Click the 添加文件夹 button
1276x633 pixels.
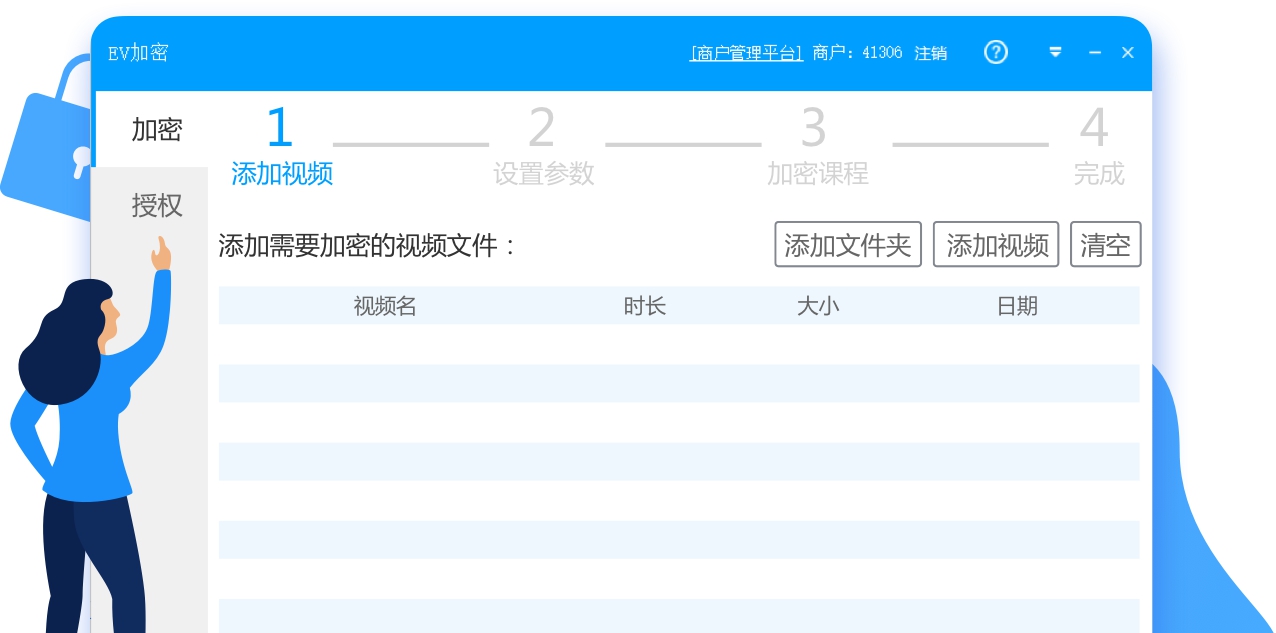click(x=848, y=244)
